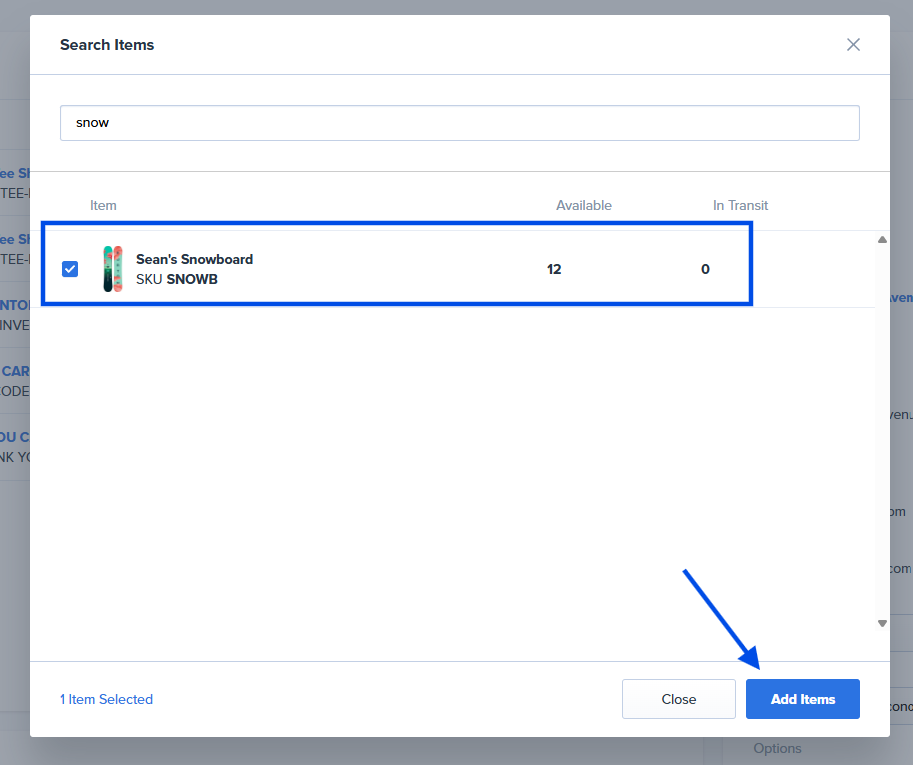The image size is (913, 765).
Task: Click the Item column header
Action: [103, 205]
